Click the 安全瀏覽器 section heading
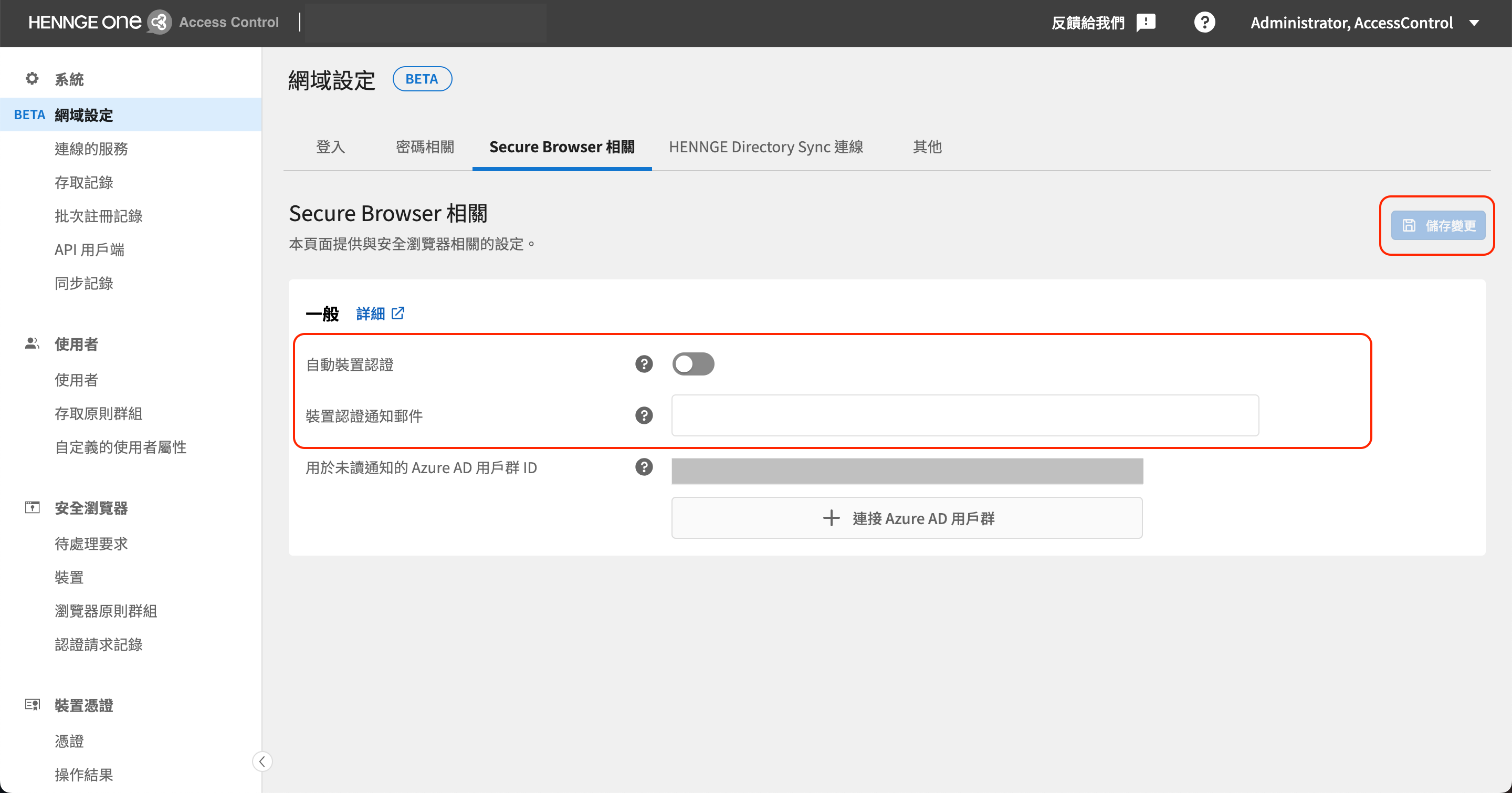The width and height of the screenshot is (1512, 793). pyautogui.click(x=91, y=508)
